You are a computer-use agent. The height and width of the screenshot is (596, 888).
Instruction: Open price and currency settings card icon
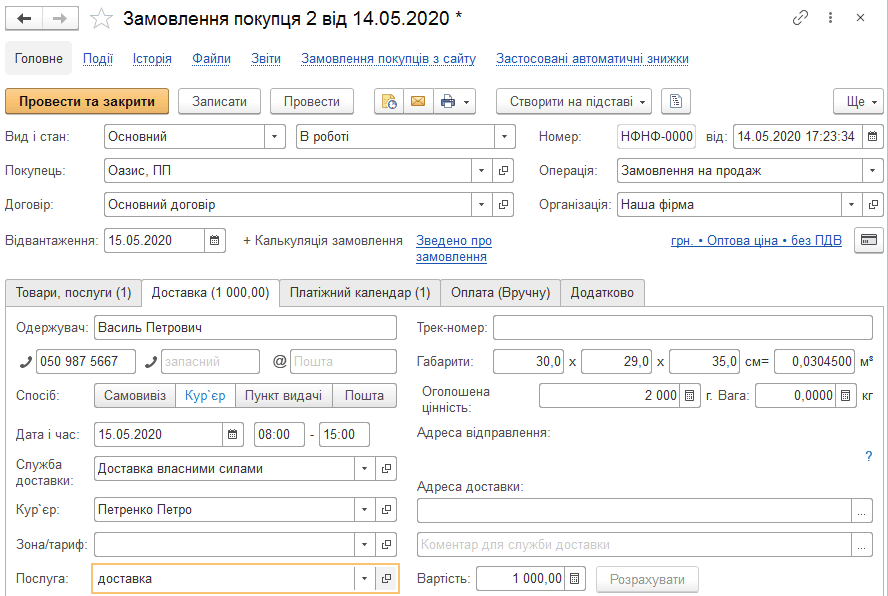[x=869, y=240]
